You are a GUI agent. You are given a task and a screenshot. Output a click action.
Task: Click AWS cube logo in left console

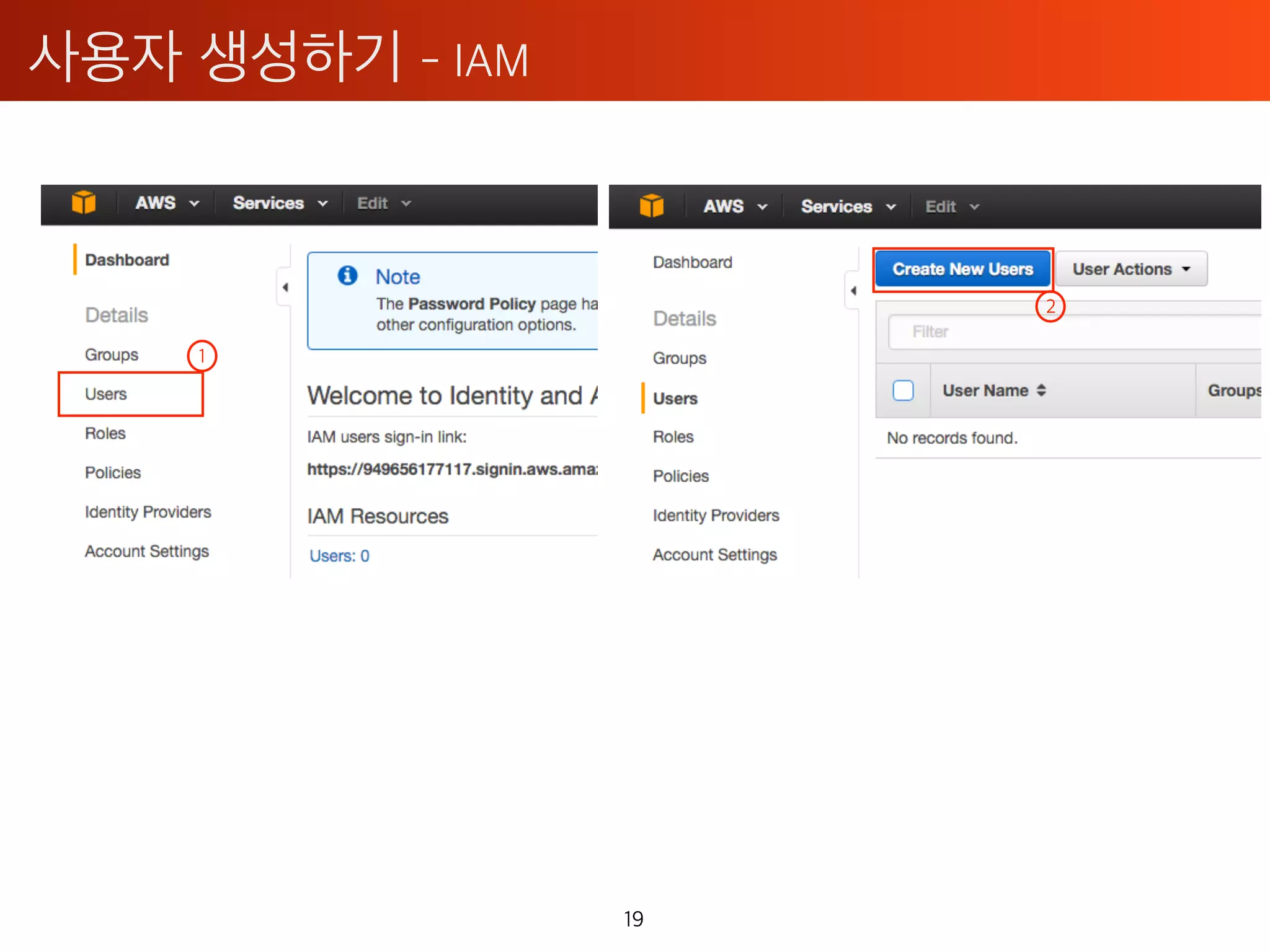click(84, 203)
